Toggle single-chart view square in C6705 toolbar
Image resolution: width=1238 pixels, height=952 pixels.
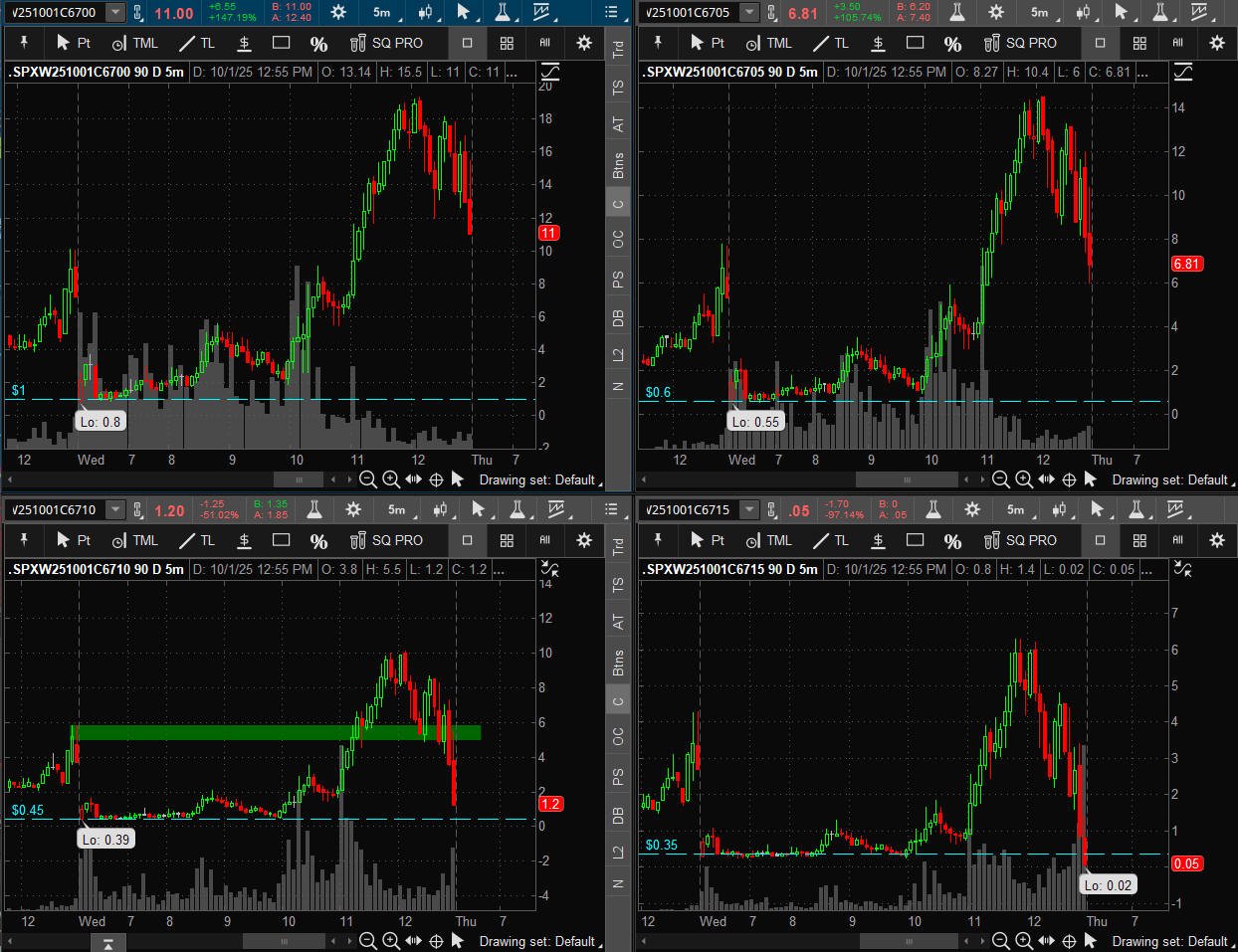(x=1100, y=43)
